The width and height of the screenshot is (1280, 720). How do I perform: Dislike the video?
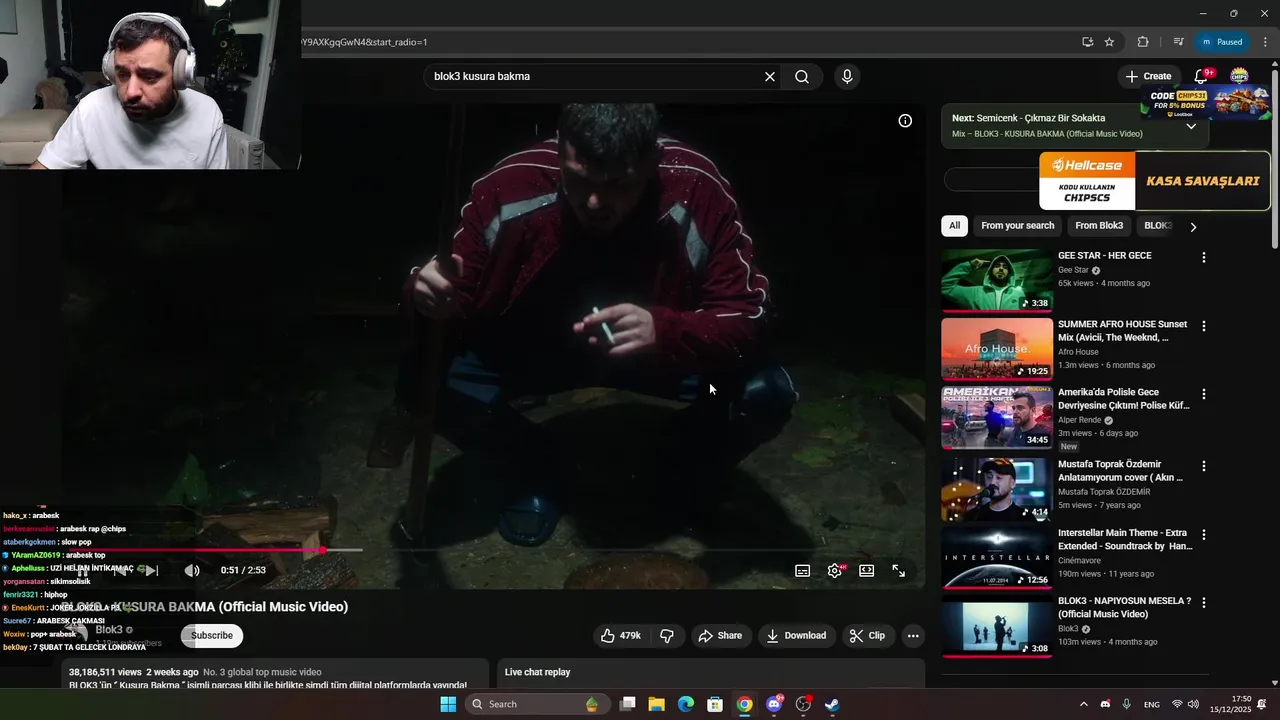666,635
